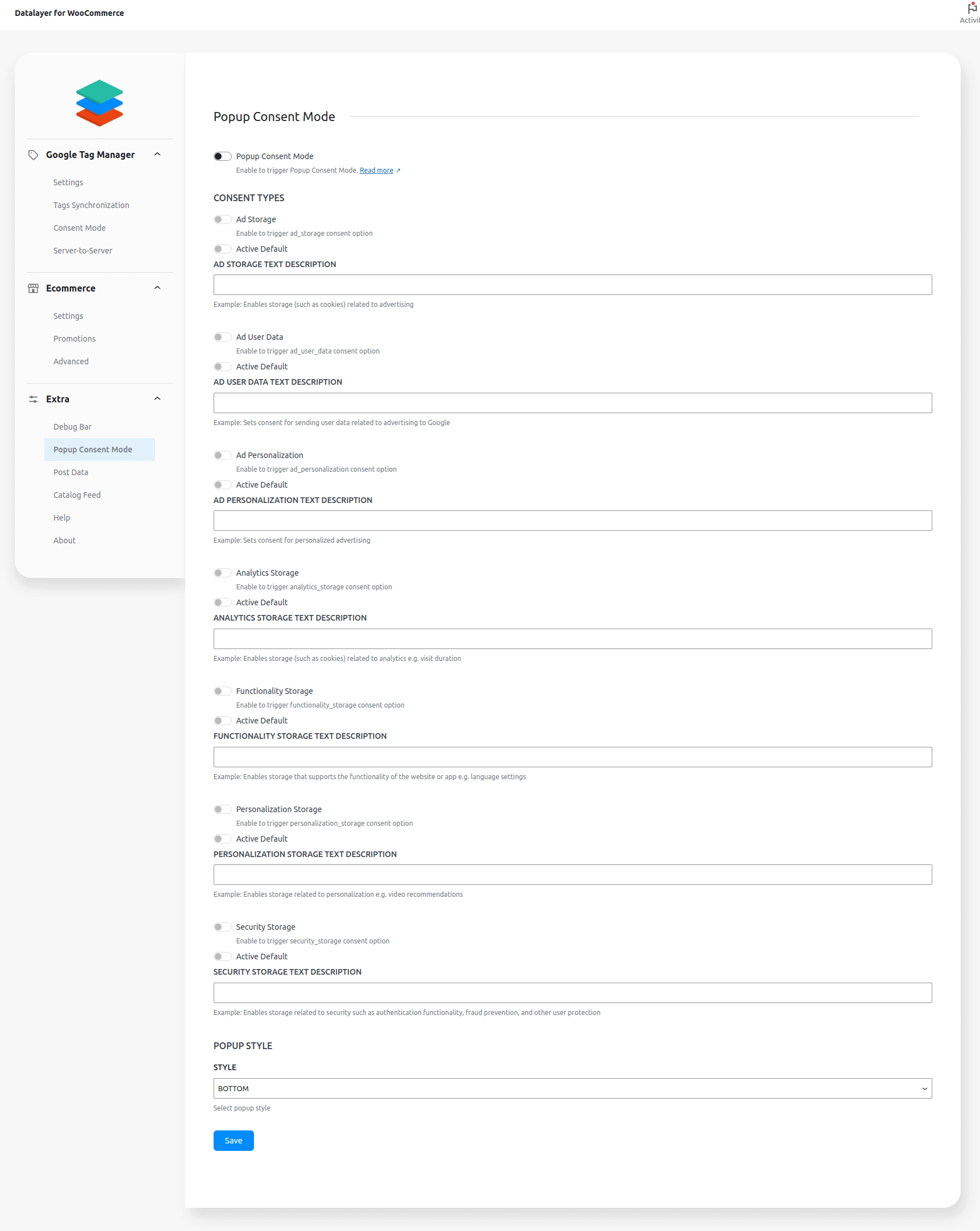Collapse the Ecommerce sidebar section
The image size is (980, 1231).
(x=157, y=288)
